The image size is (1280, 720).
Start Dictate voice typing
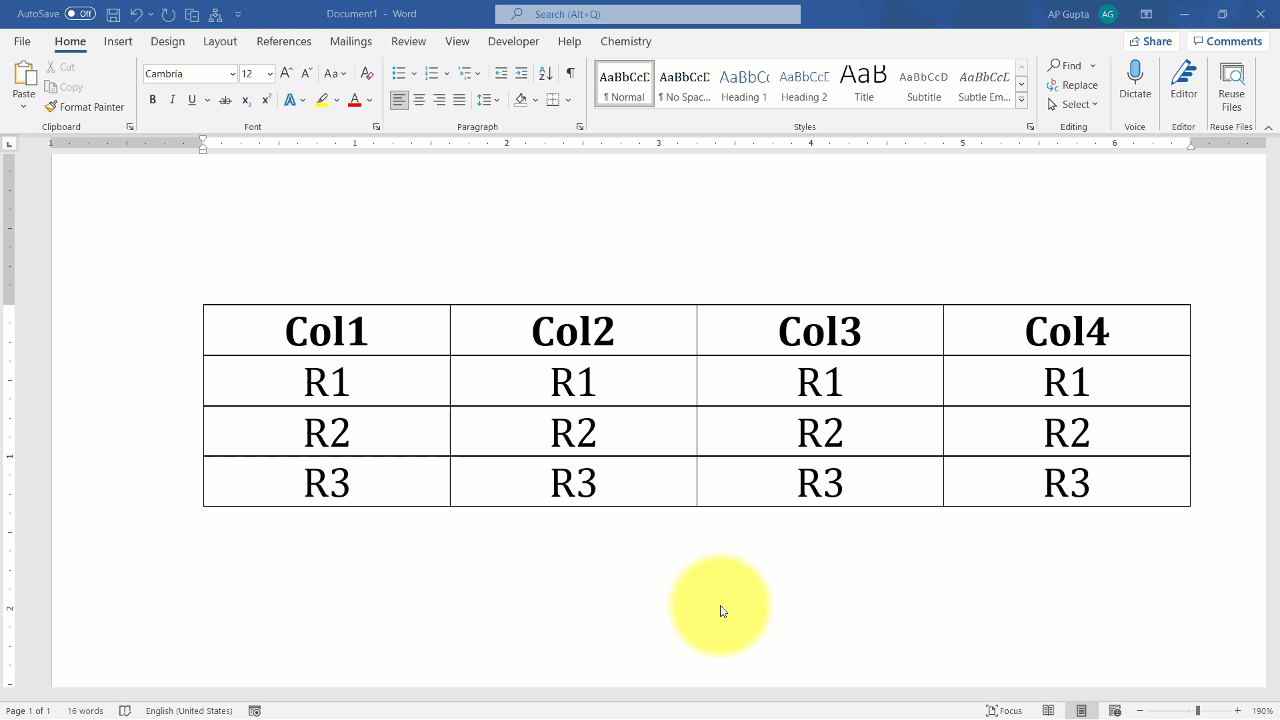(1135, 80)
